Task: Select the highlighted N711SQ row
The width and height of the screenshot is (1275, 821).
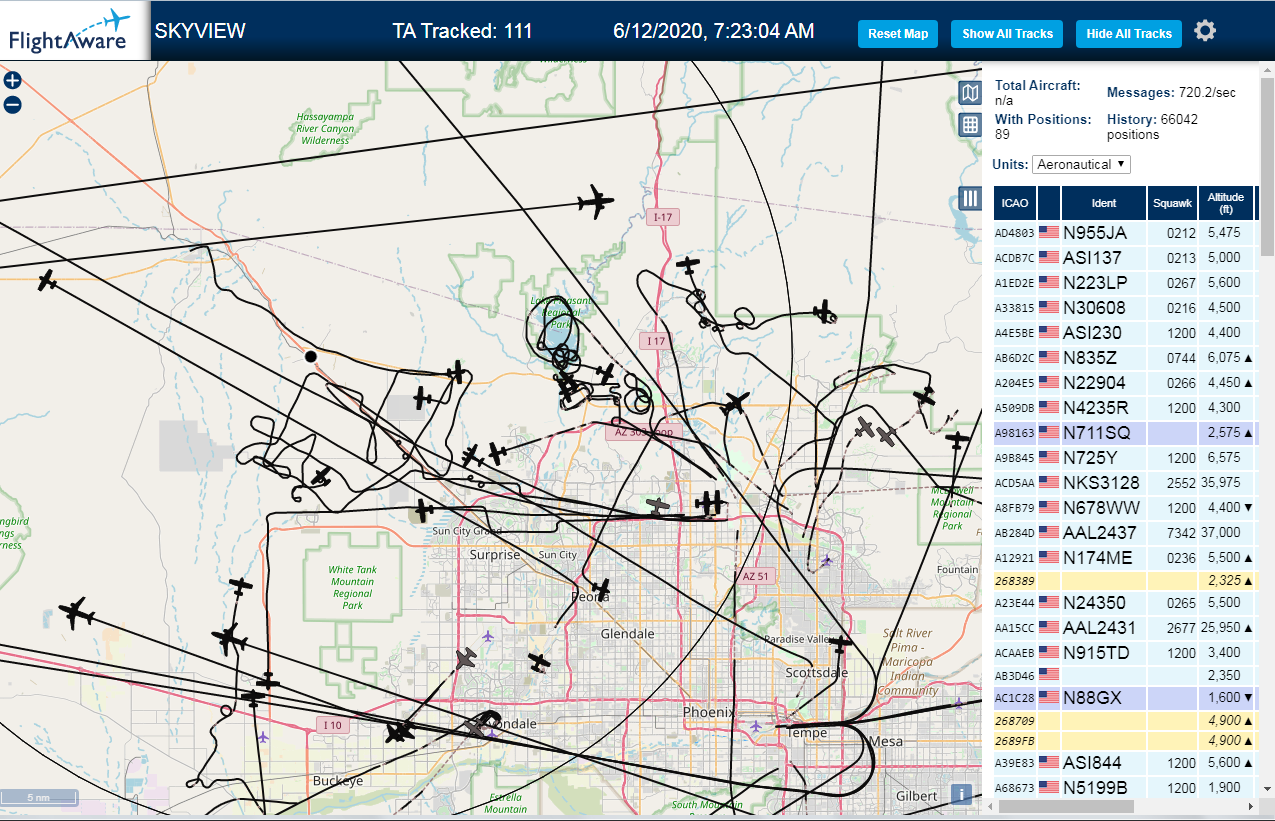Action: tap(1125, 433)
